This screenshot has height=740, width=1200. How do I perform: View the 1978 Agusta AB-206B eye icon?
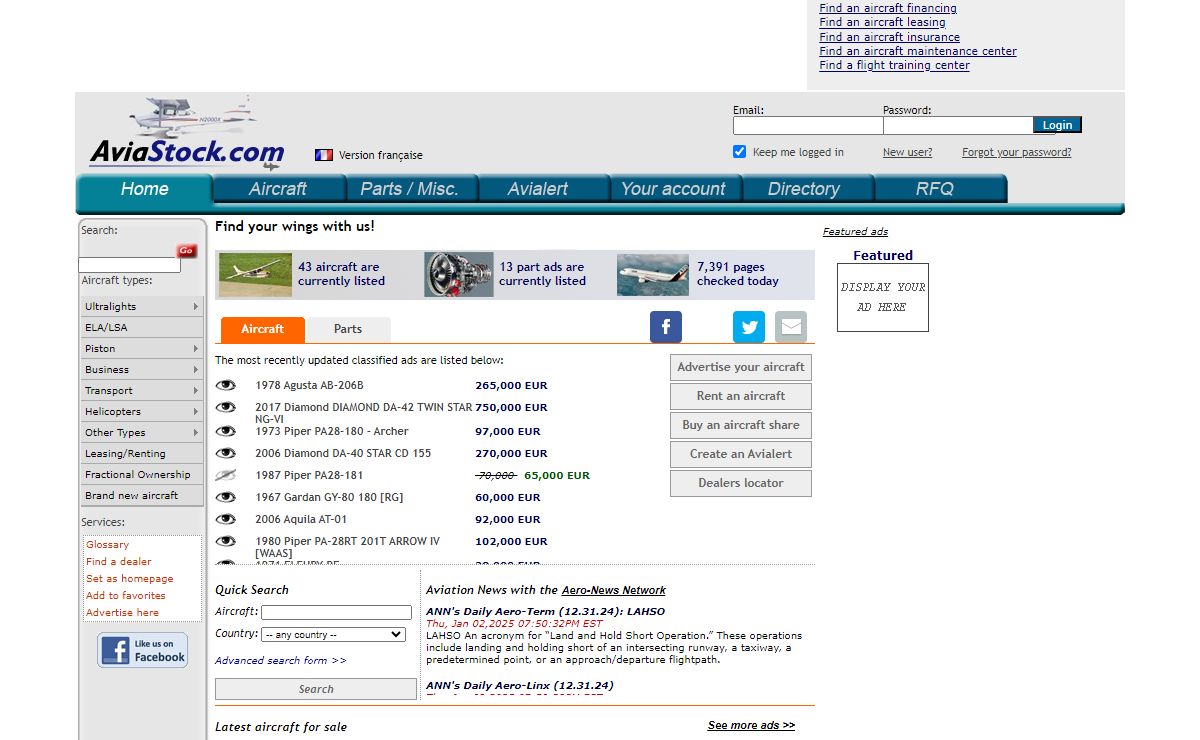coord(226,385)
